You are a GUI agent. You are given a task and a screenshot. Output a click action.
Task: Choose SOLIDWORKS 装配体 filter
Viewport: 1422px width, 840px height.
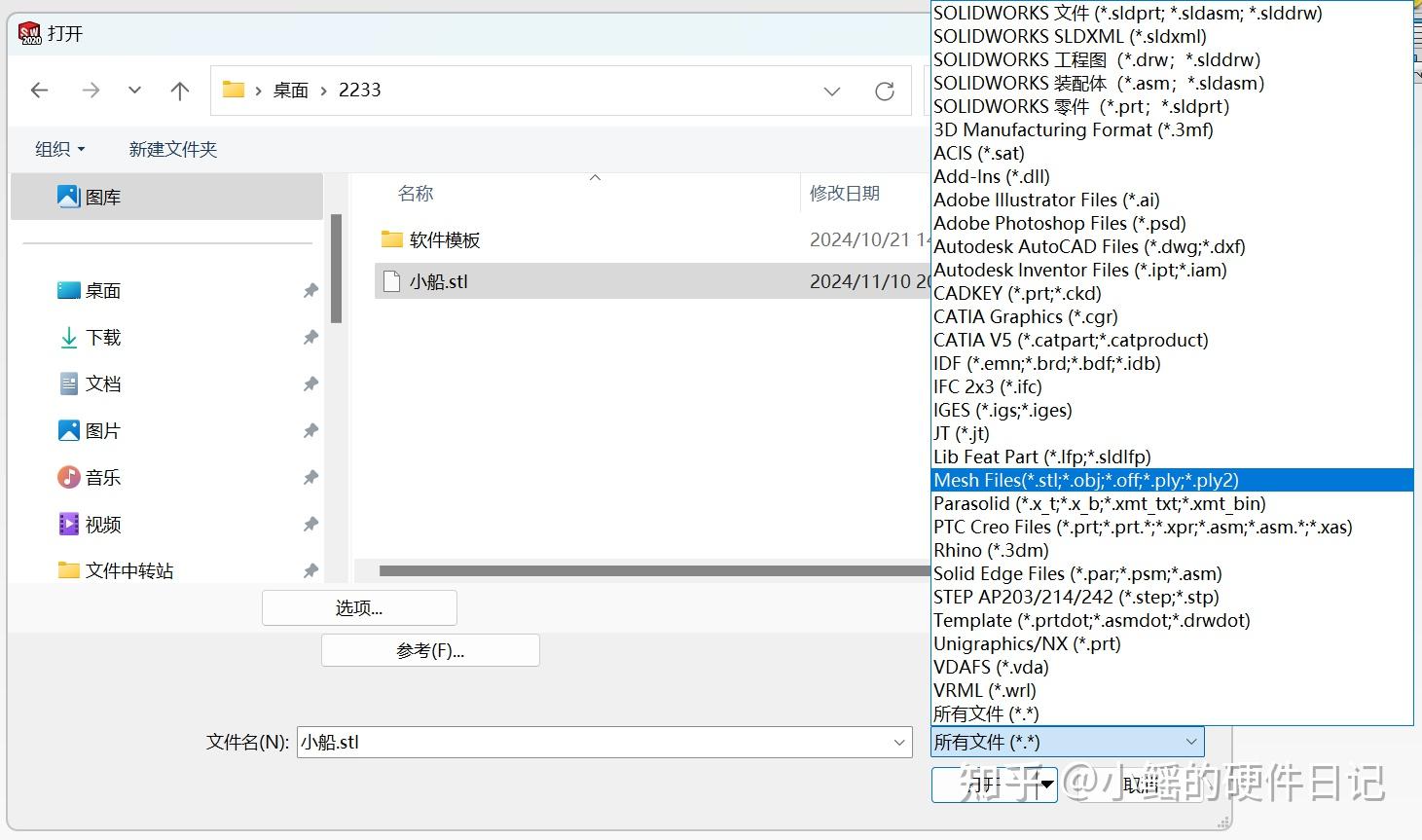pos(1172,83)
